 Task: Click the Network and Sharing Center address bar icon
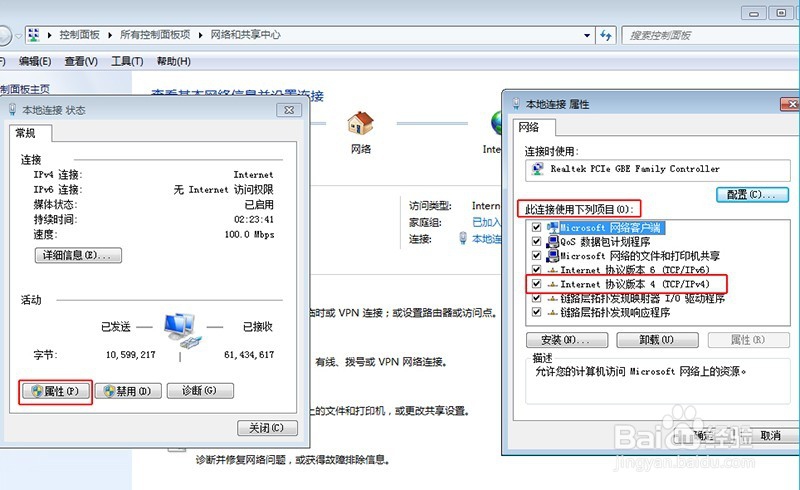pyautogui.click(x=34, y=35)
